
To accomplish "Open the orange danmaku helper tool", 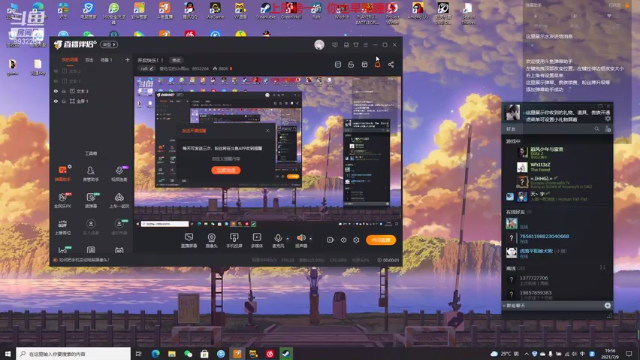I will click(62, 173).
